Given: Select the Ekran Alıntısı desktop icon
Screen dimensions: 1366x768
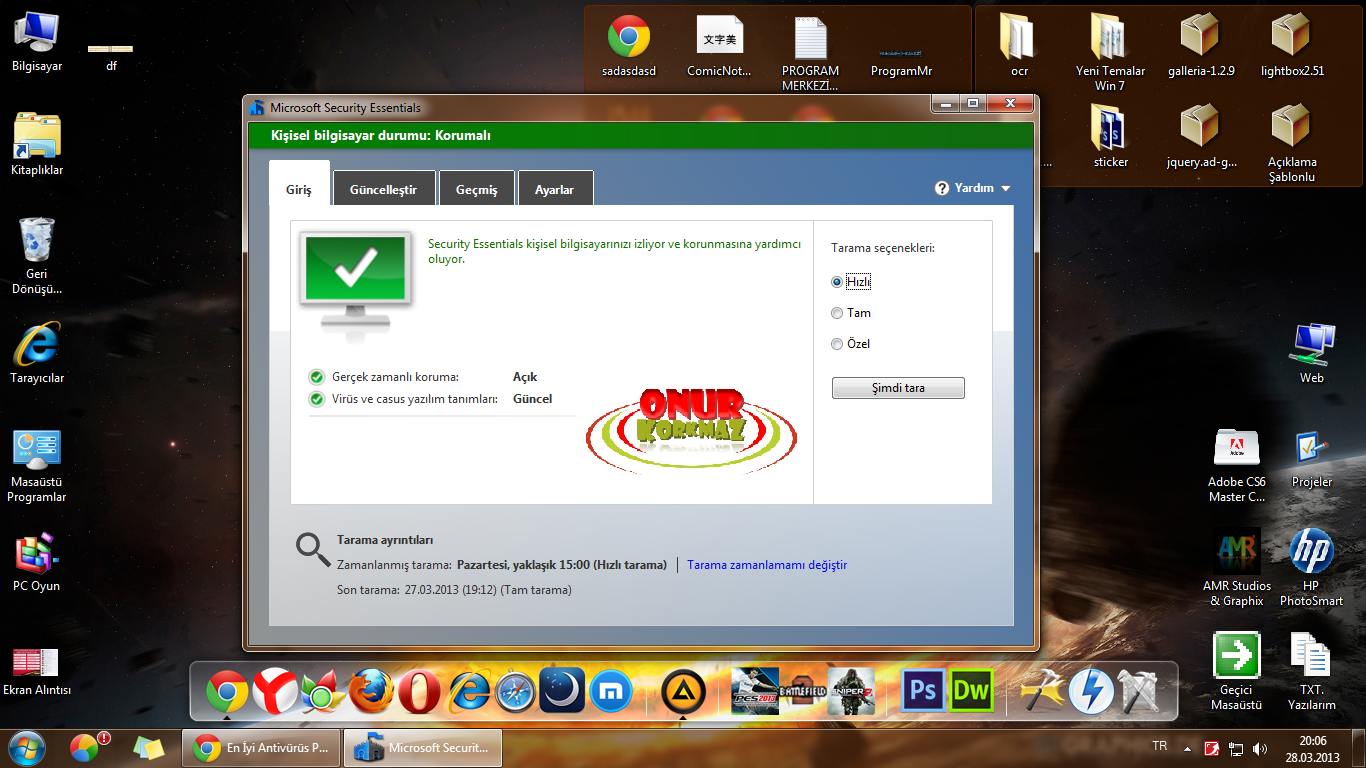Looking at the screenshot, I should pos(37,669).
